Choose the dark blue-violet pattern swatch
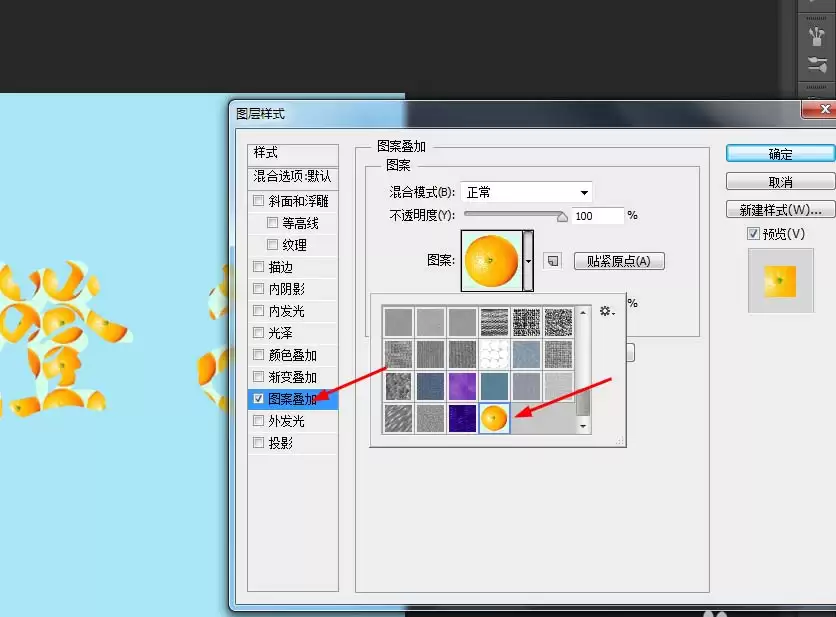This screenshot has height=617, width=836. (462, 418)
